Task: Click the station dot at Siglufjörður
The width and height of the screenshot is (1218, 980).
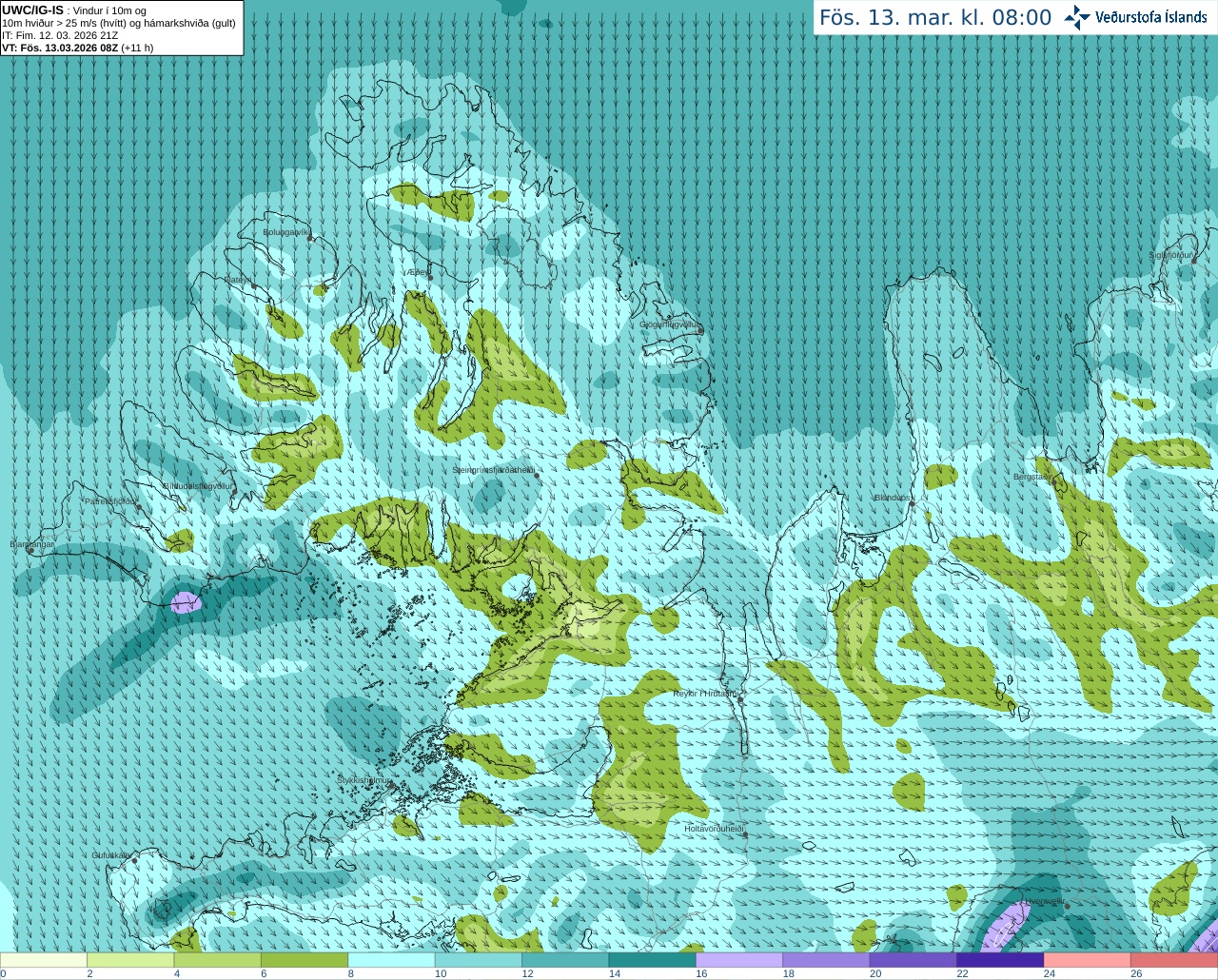Action: [x=1193, y=260]
